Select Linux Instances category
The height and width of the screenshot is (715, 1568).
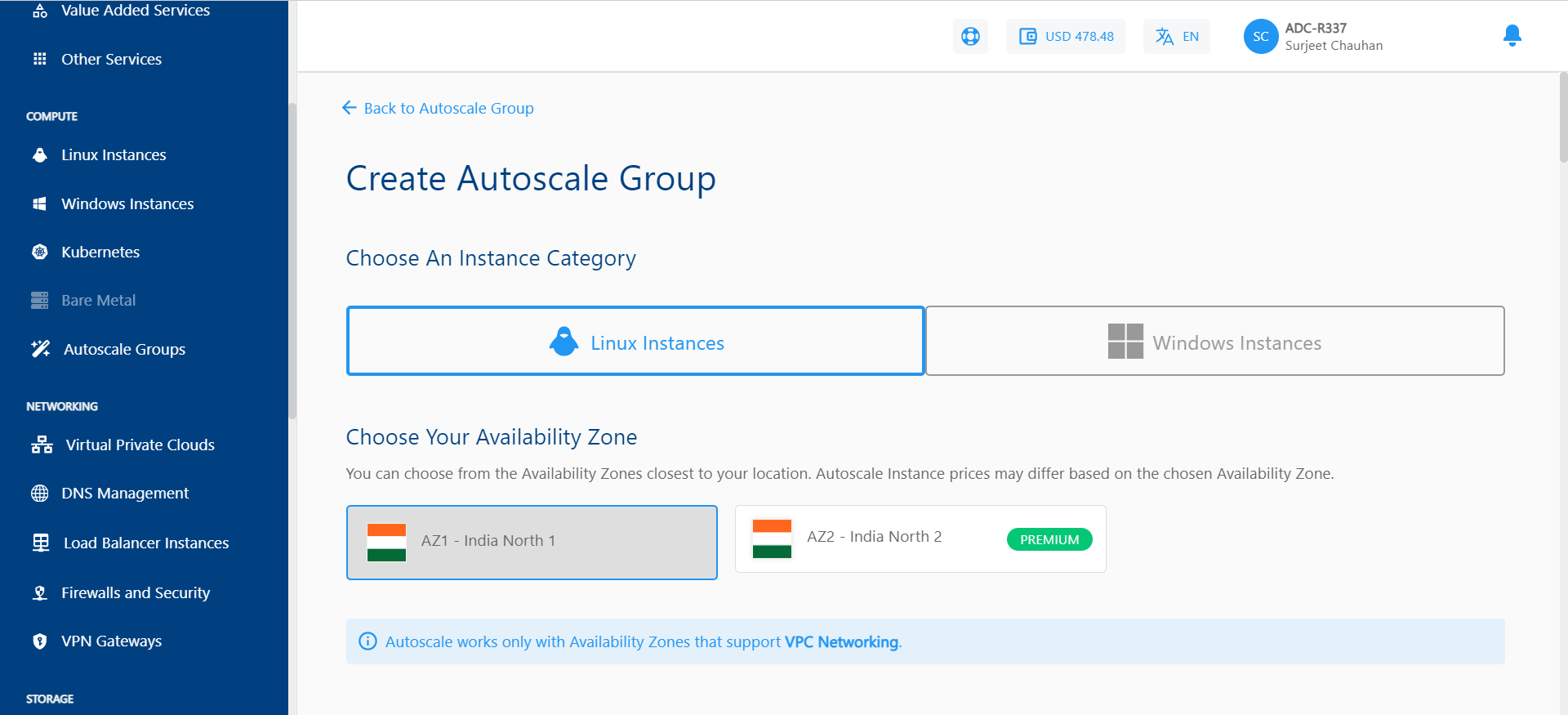[x=635, y=342]
